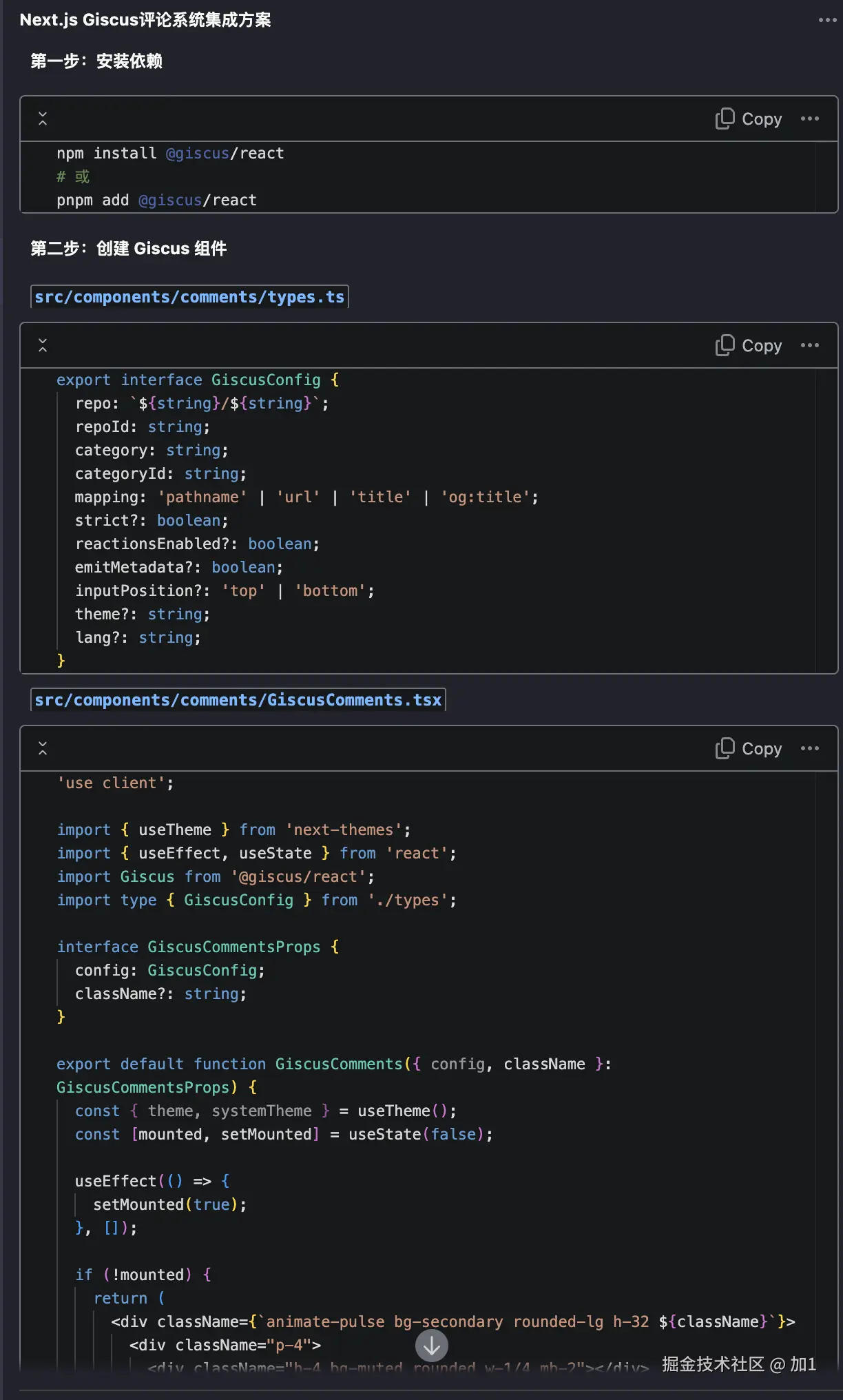This screenshot has height=1400, width=843.
Task: Open more options for GiscusComments.tsx block
Action: (810, 749)
